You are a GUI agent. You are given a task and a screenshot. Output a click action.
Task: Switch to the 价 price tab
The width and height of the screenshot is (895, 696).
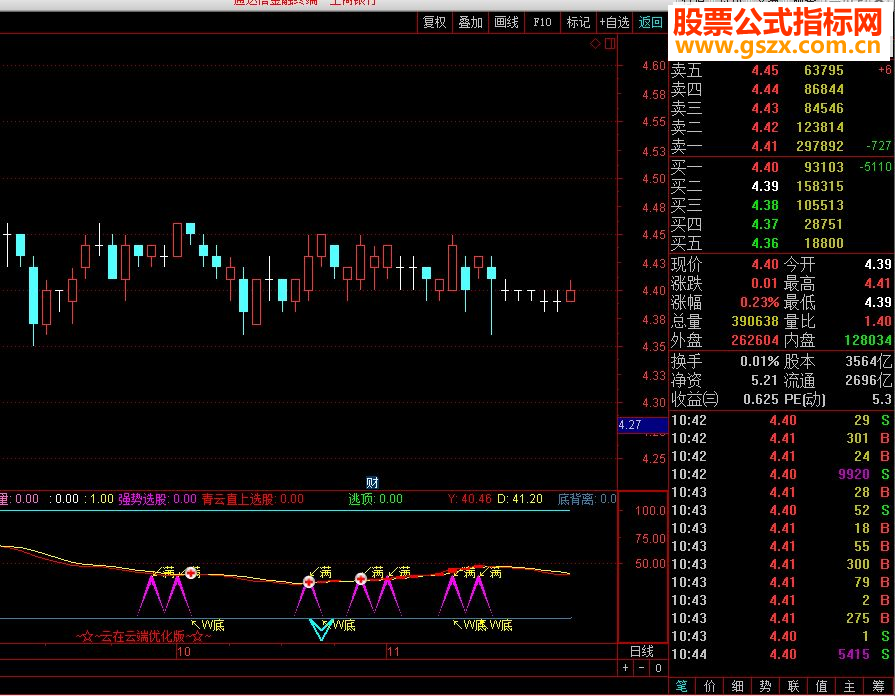[709, 686]
